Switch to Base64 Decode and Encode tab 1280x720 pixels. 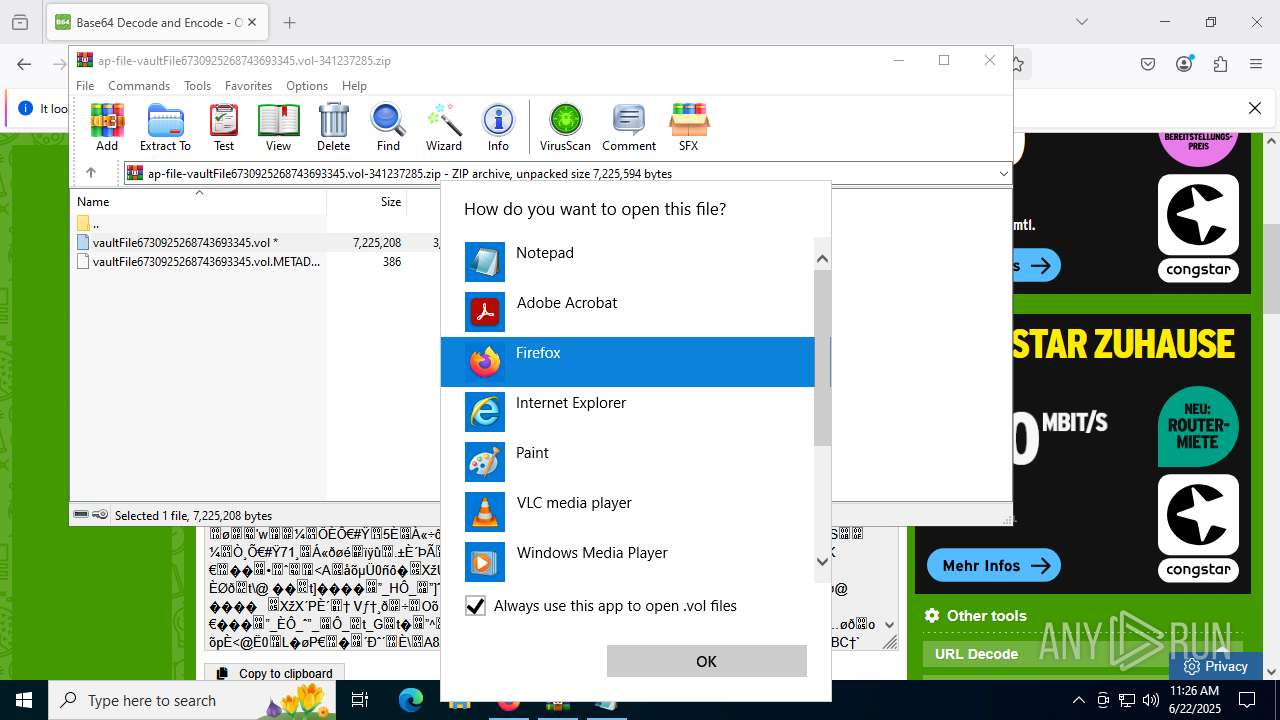click(155, 22)
